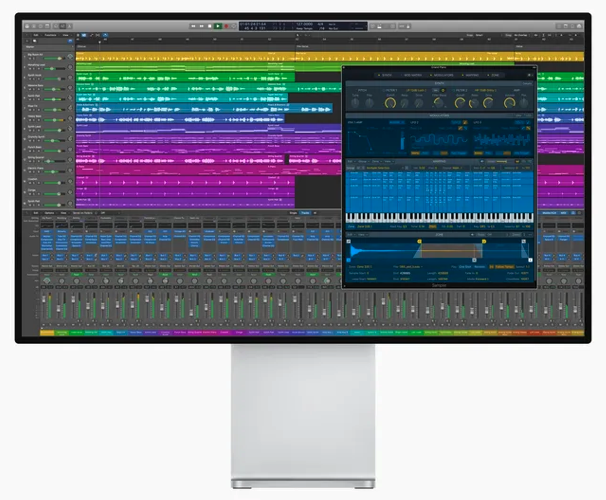Toggle Follow Tempo in Zone pane
Viewport: 606px width, 500px height.
[x=504, y=267]
